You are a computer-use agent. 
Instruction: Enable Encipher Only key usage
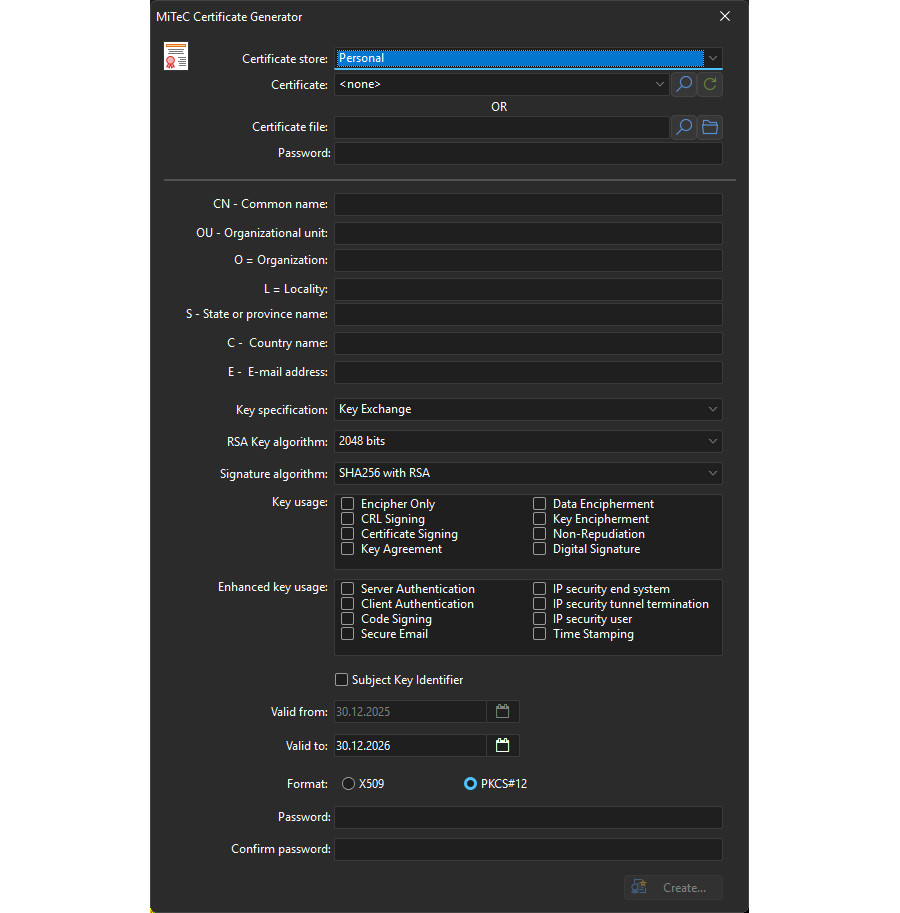(348, 504)
